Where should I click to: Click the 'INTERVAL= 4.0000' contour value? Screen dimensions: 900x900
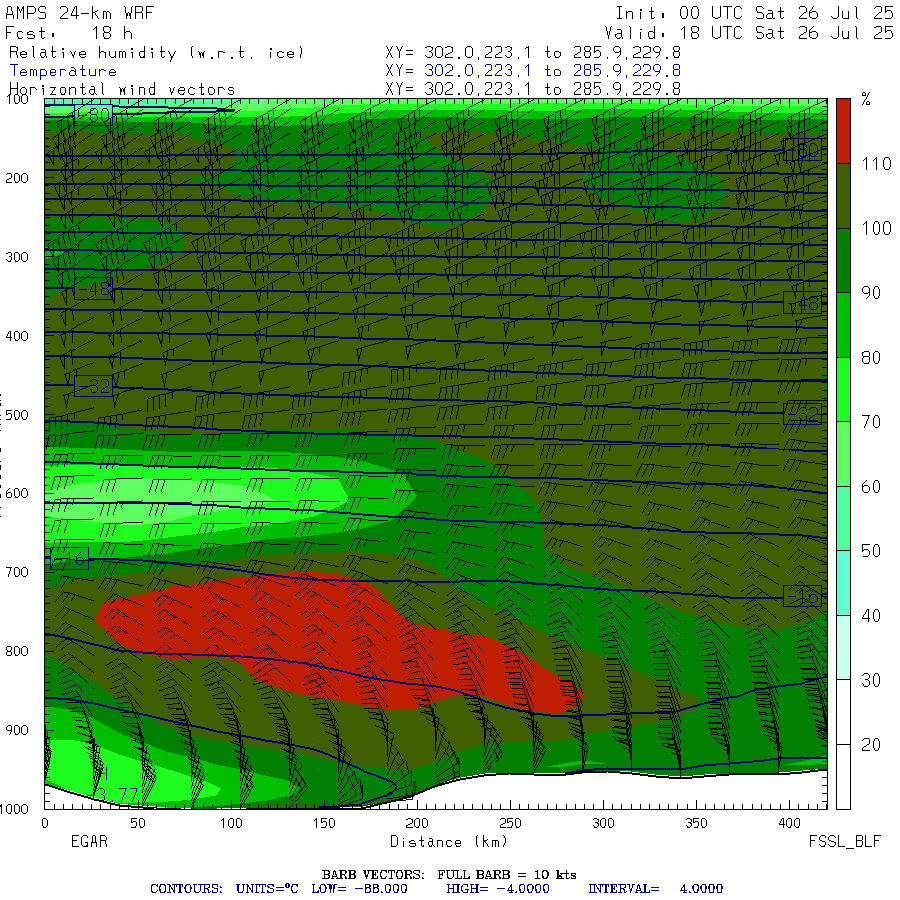pyautogui.click(x=655, y=889)
